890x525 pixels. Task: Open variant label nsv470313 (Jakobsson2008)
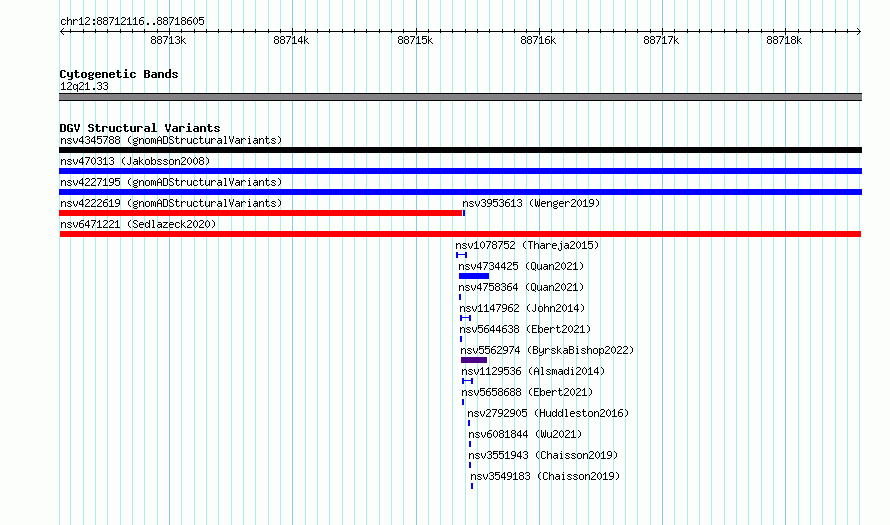[135, 161]
